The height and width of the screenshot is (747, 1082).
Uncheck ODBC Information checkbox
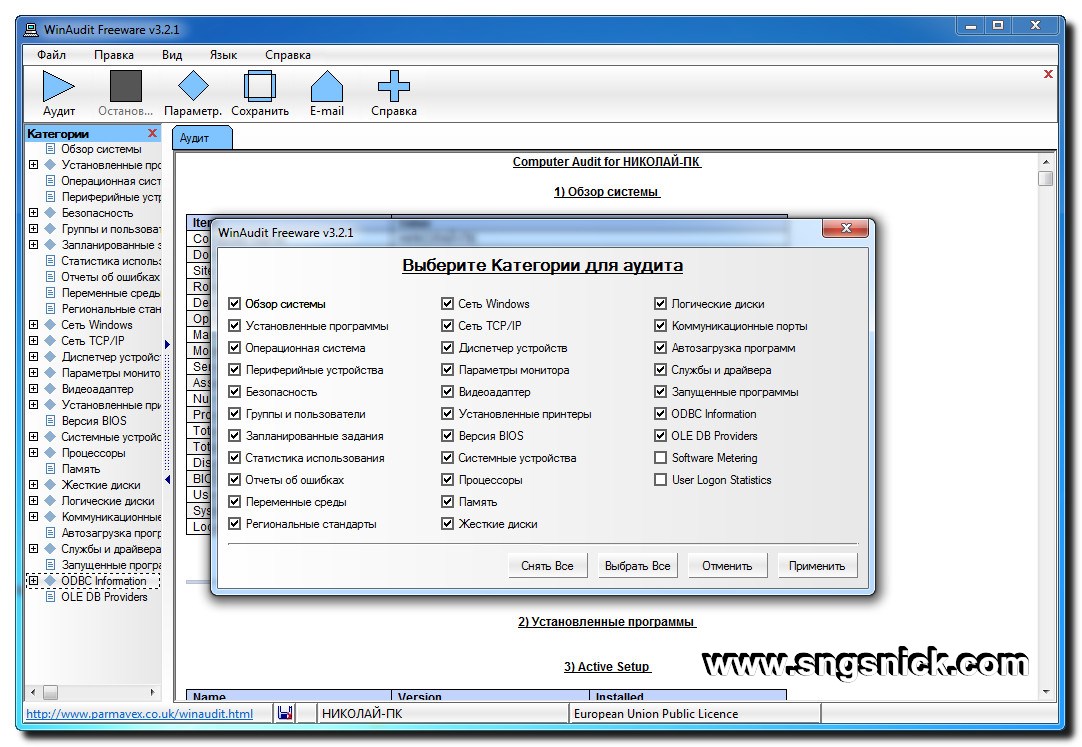pos(660,414)
